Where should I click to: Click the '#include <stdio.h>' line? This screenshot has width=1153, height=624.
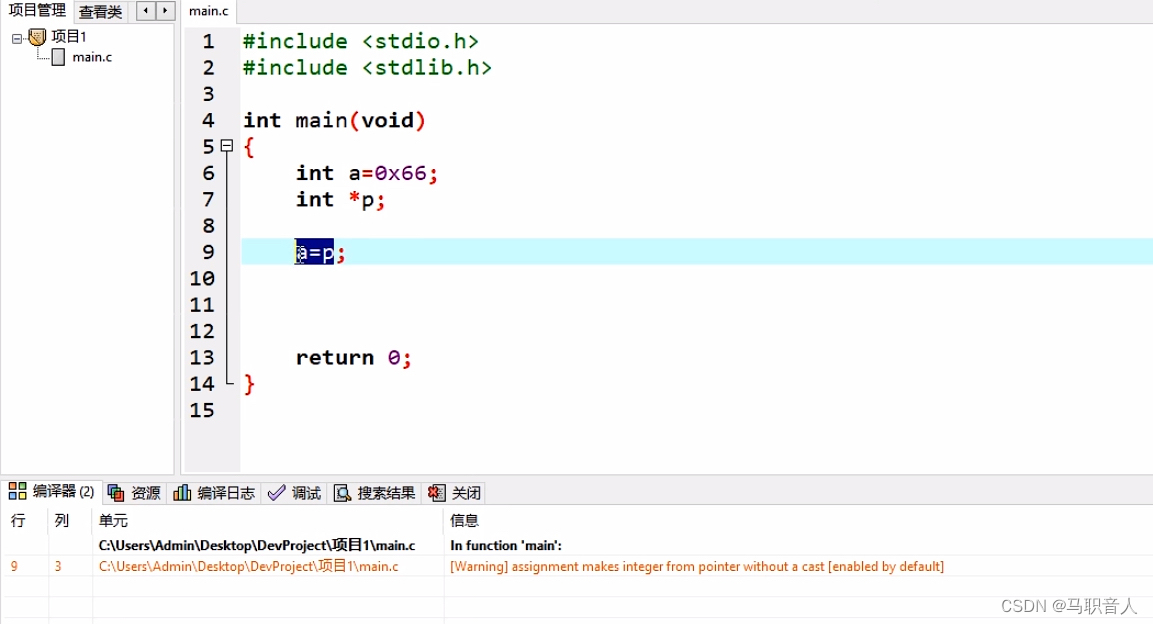[x=360, y=41]
